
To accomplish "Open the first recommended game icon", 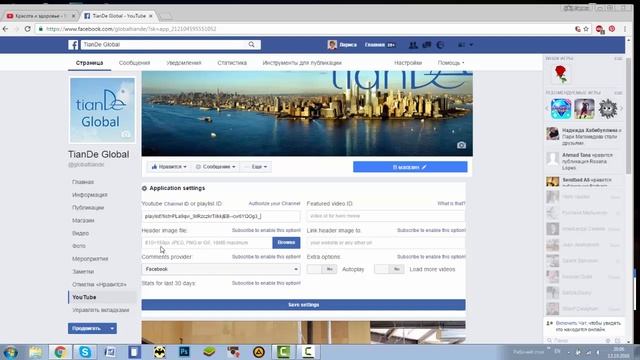I will click(561, 109).
